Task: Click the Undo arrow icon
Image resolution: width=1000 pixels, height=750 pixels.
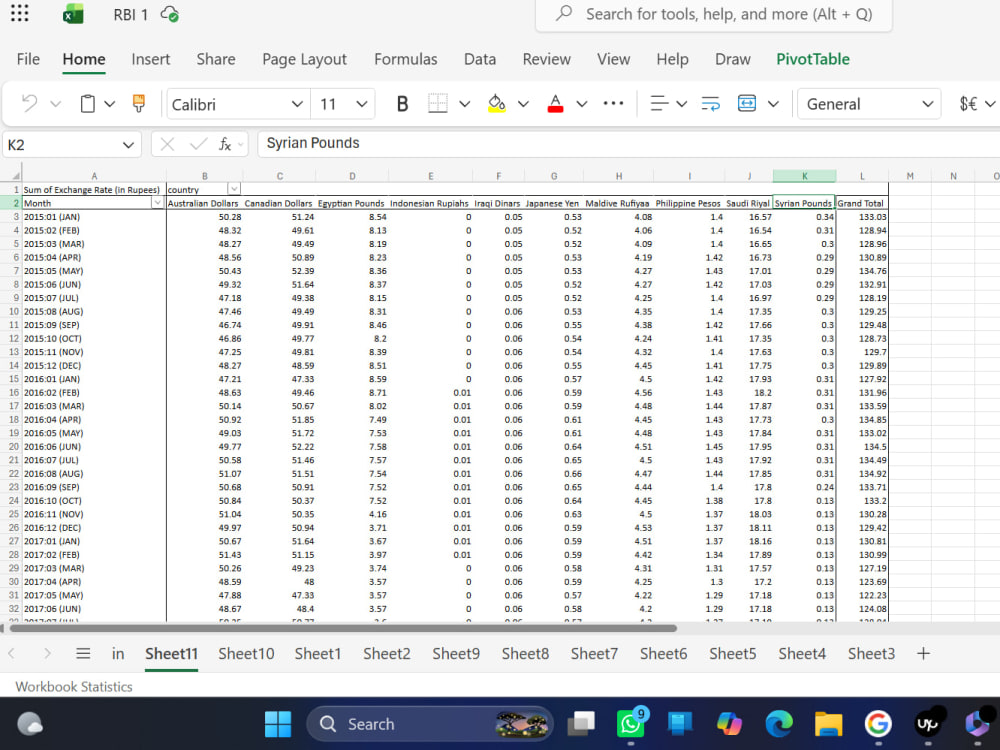Action: click(x=29, y=103)
